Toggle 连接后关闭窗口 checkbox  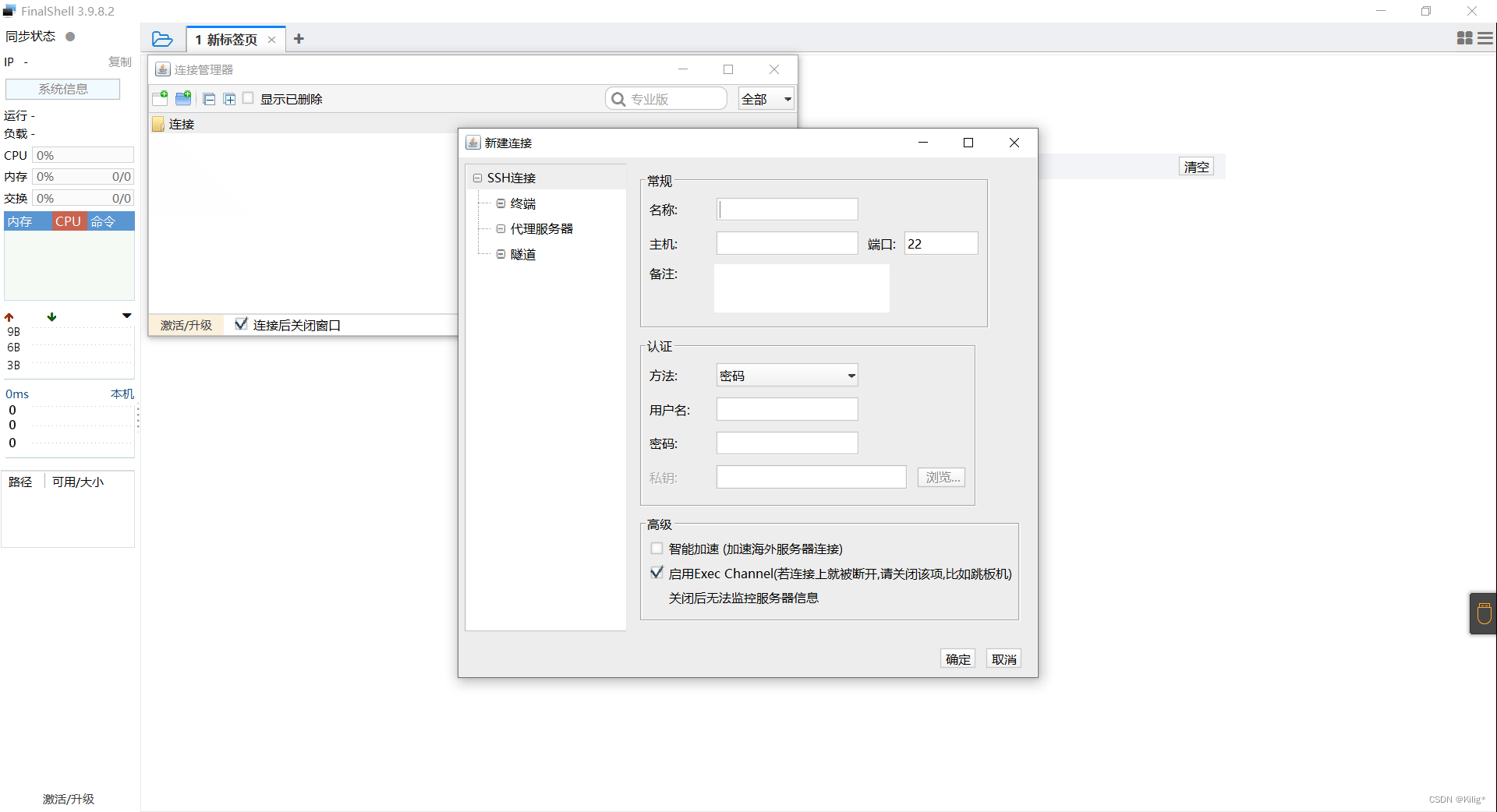click(x=241, y=324)
